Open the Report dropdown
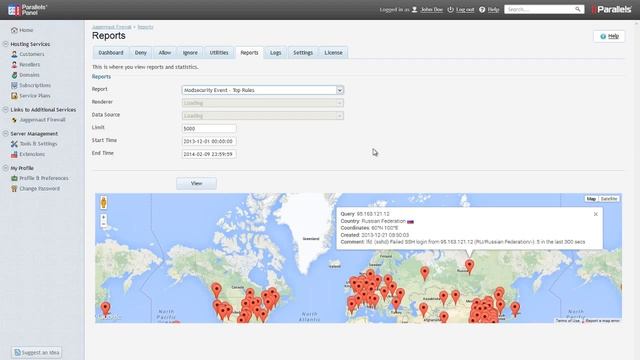This screenshot has width=640, height=360. pyautogui.click(x=262, y=90)
